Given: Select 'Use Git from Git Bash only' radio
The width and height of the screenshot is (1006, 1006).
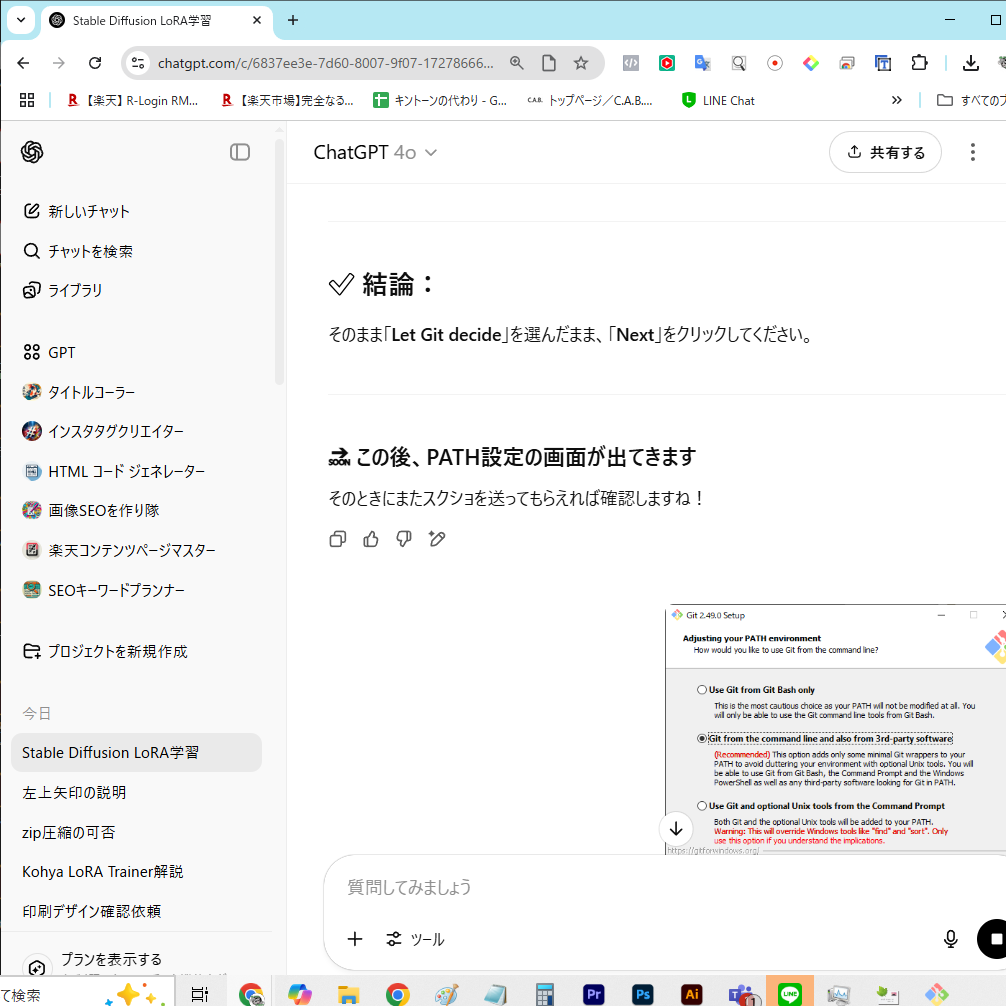Looking at the screenshot, I should 702,690.
